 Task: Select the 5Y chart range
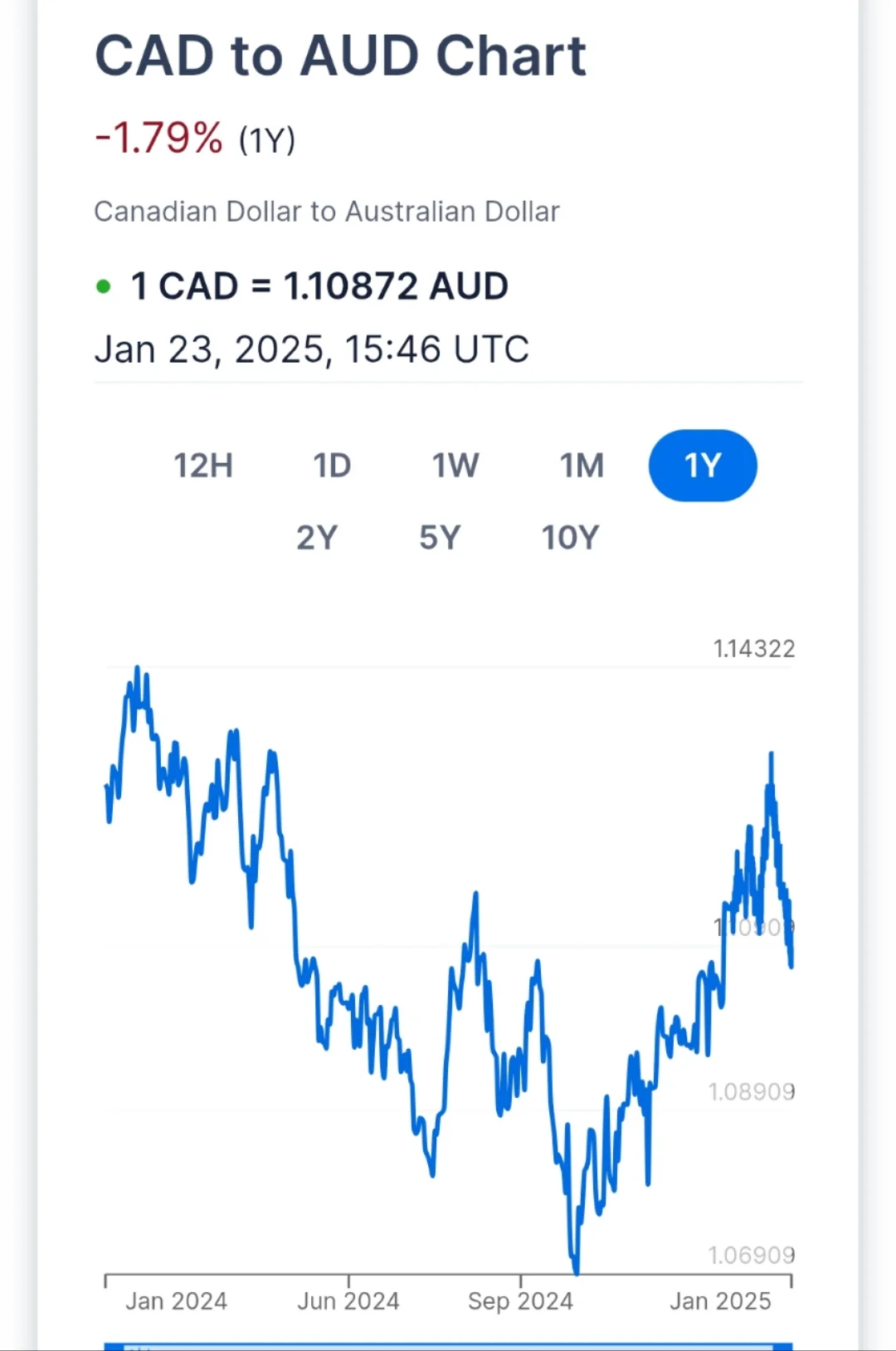440,538
